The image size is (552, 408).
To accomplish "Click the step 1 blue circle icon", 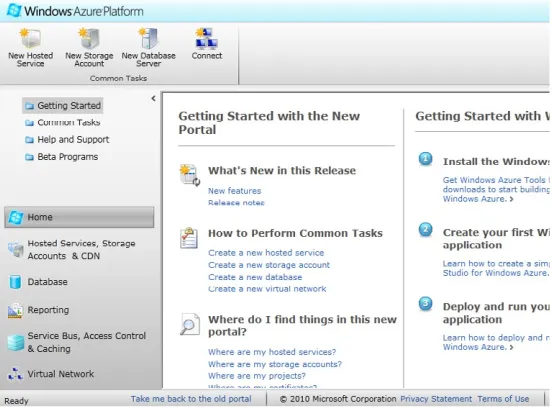I will tap(425, 159).
